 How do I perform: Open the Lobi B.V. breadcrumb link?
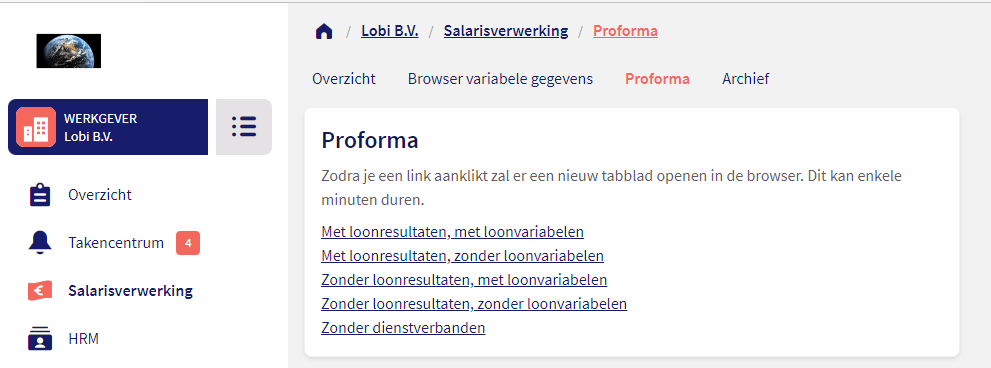[x=390, y=31]
